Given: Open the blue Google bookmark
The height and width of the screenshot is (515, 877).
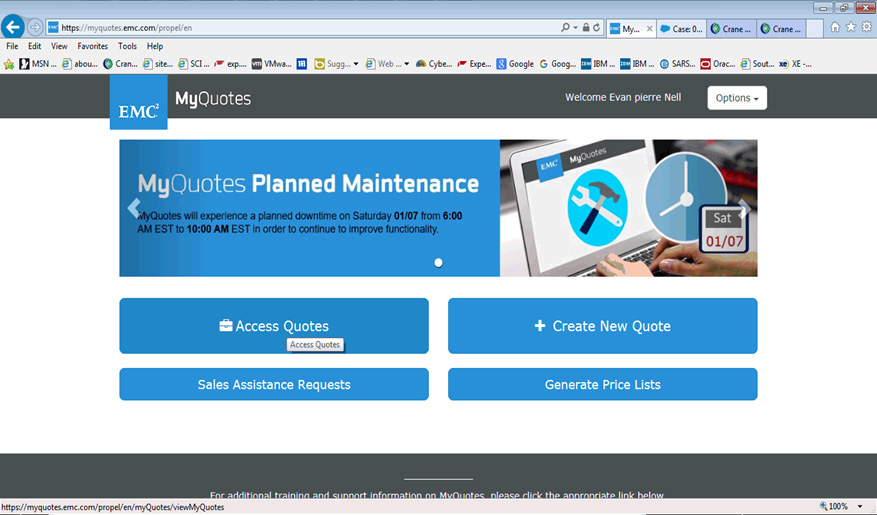Looking at the screenshot, I should [515, 64].
